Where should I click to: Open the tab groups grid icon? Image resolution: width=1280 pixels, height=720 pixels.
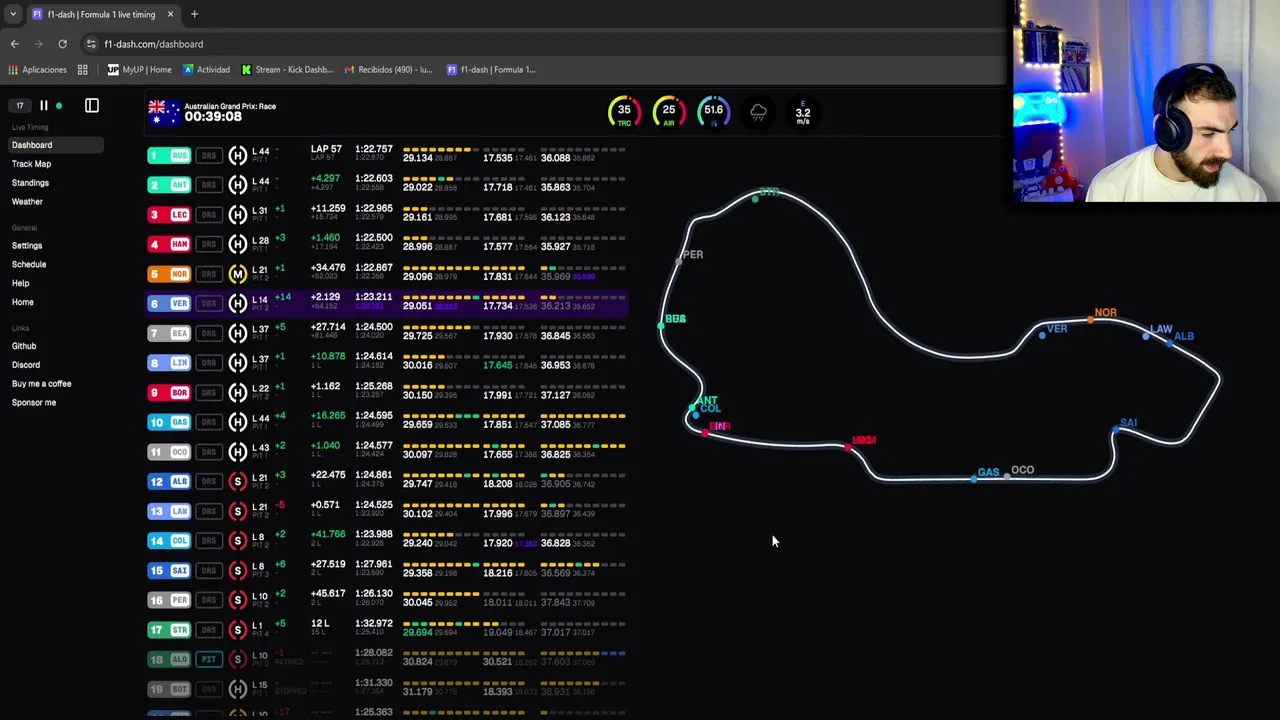(x=83, y=70)
